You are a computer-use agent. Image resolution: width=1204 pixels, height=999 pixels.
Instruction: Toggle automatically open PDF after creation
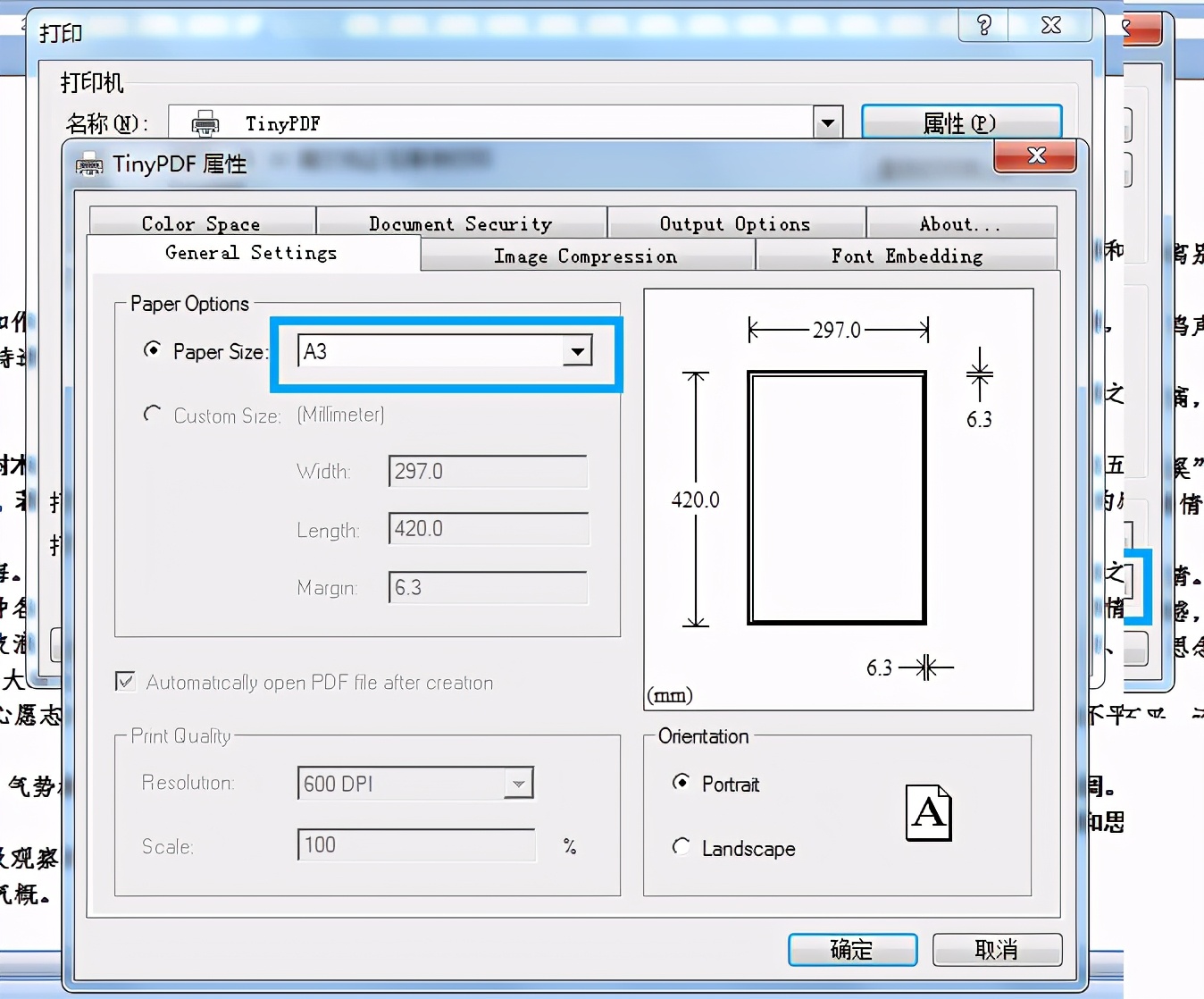pyautogui.click(x=126, y=682)
